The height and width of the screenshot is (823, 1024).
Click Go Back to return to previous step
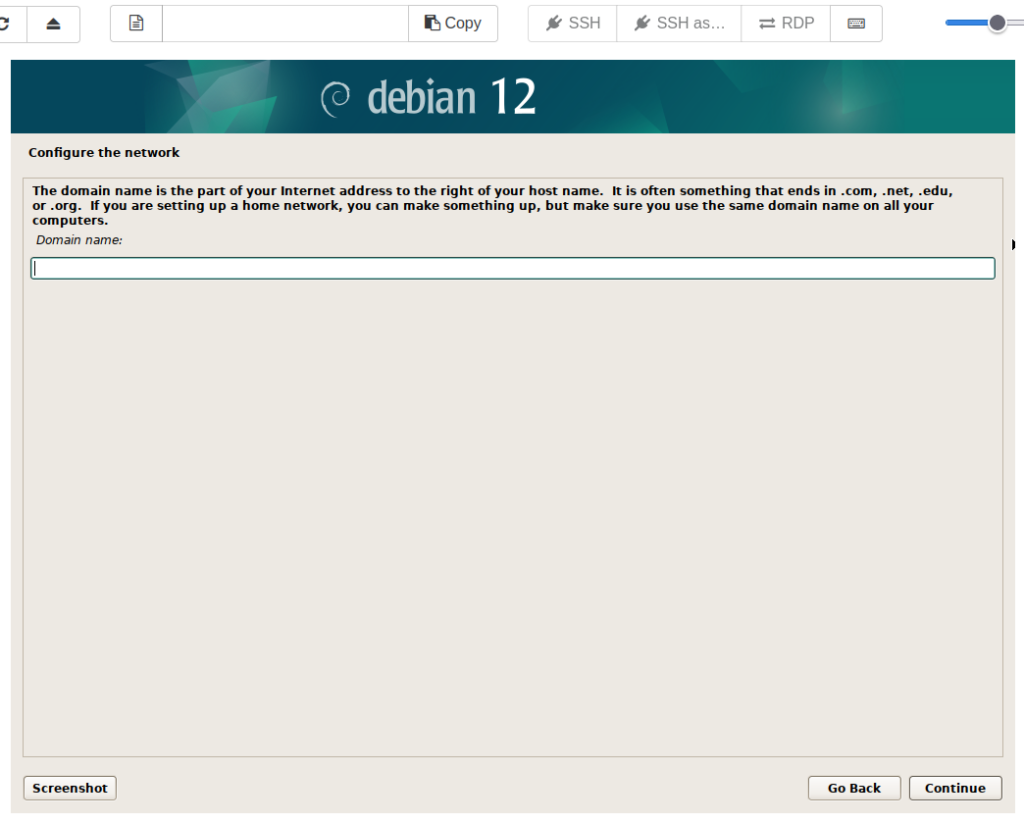(854, 788)
